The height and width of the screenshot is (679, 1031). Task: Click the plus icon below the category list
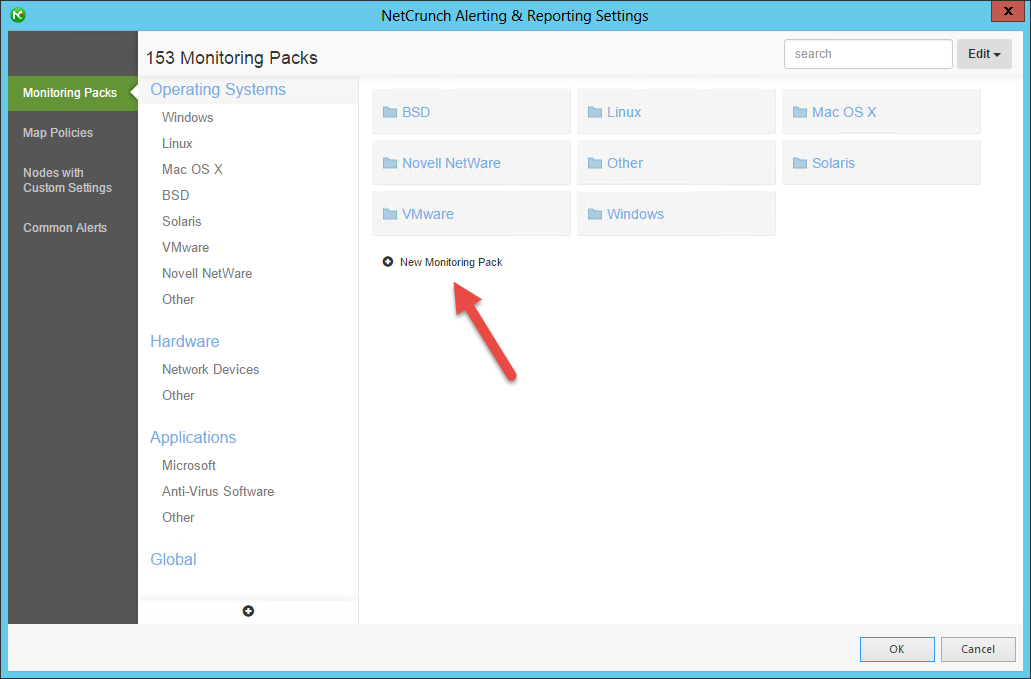click(x=248, y=611)
